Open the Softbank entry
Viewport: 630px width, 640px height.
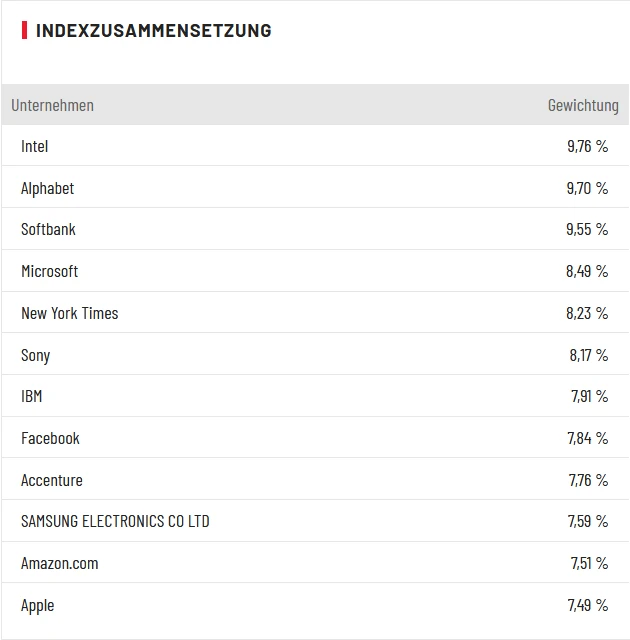(x=48, y=229)
